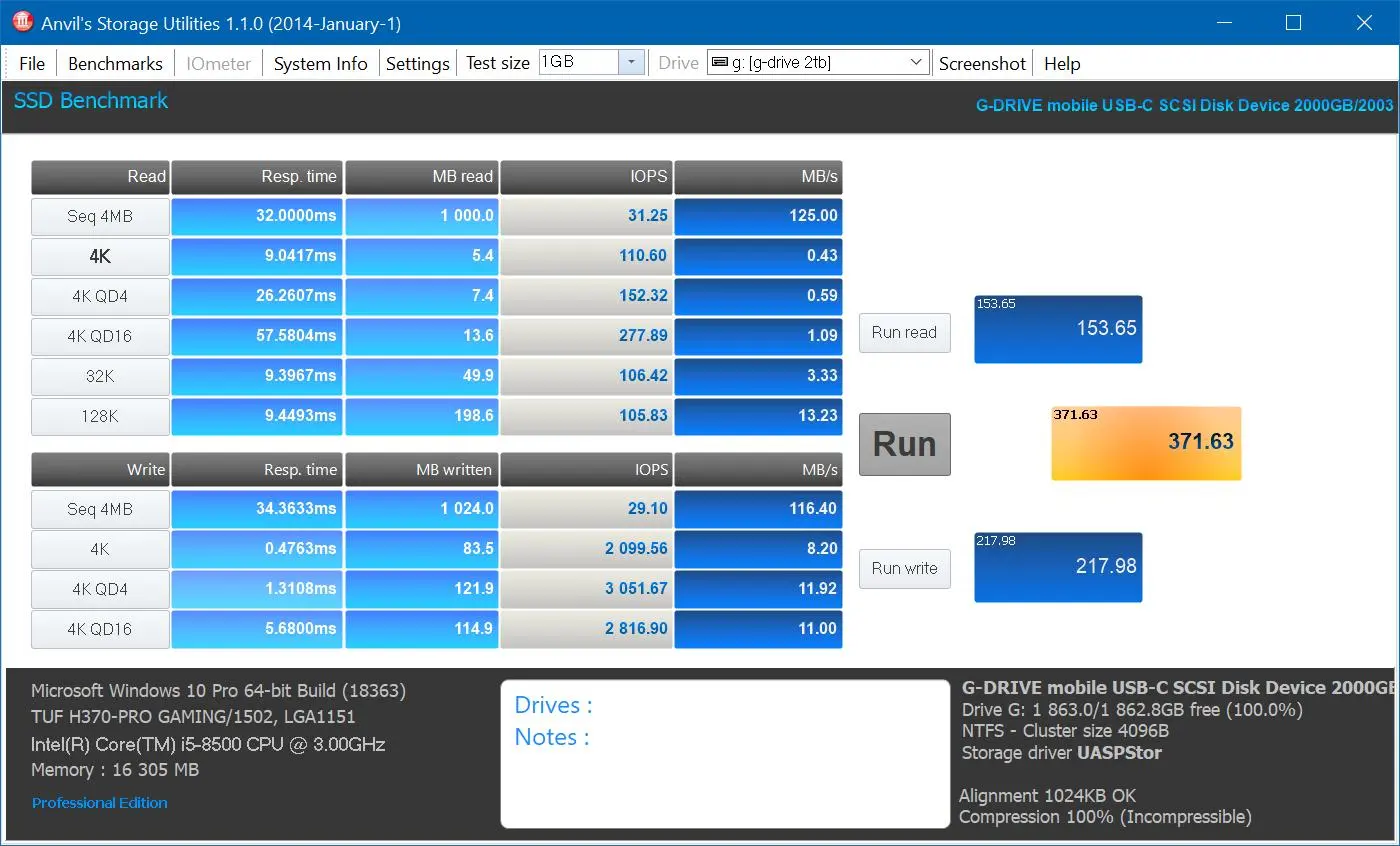This screenshot has height=846, width=1400.
Task: Click the Write column header
Action: (100, 470)
